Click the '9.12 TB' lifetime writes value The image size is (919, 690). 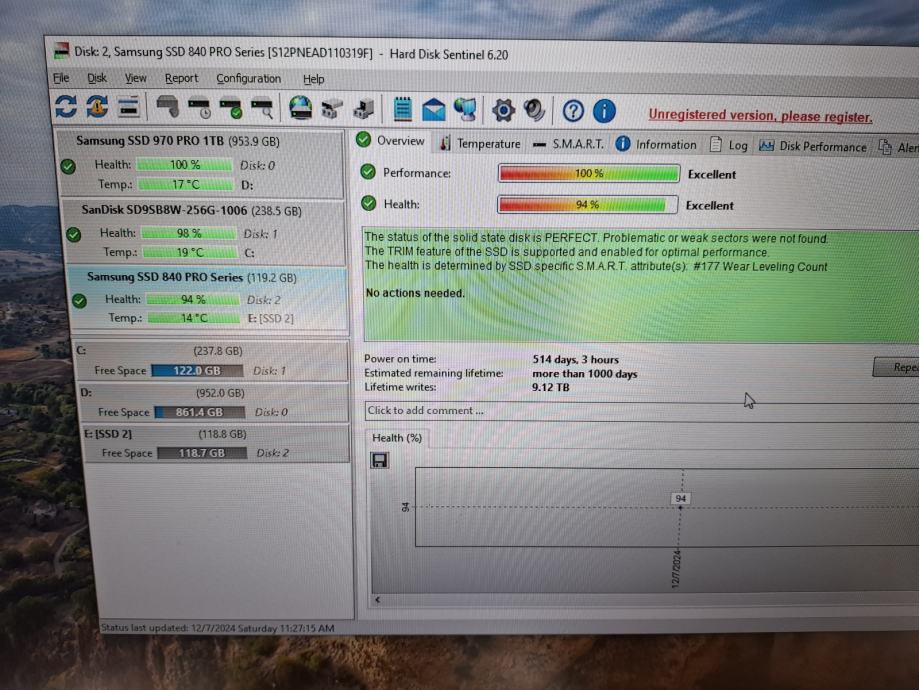[550, 387]
